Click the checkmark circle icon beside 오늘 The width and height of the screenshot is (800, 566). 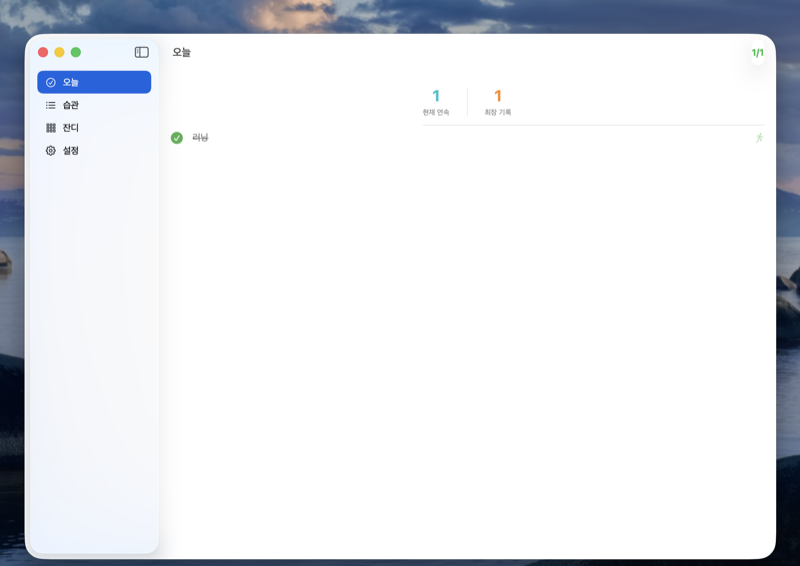pyautogui.click(x=51, y=82)
